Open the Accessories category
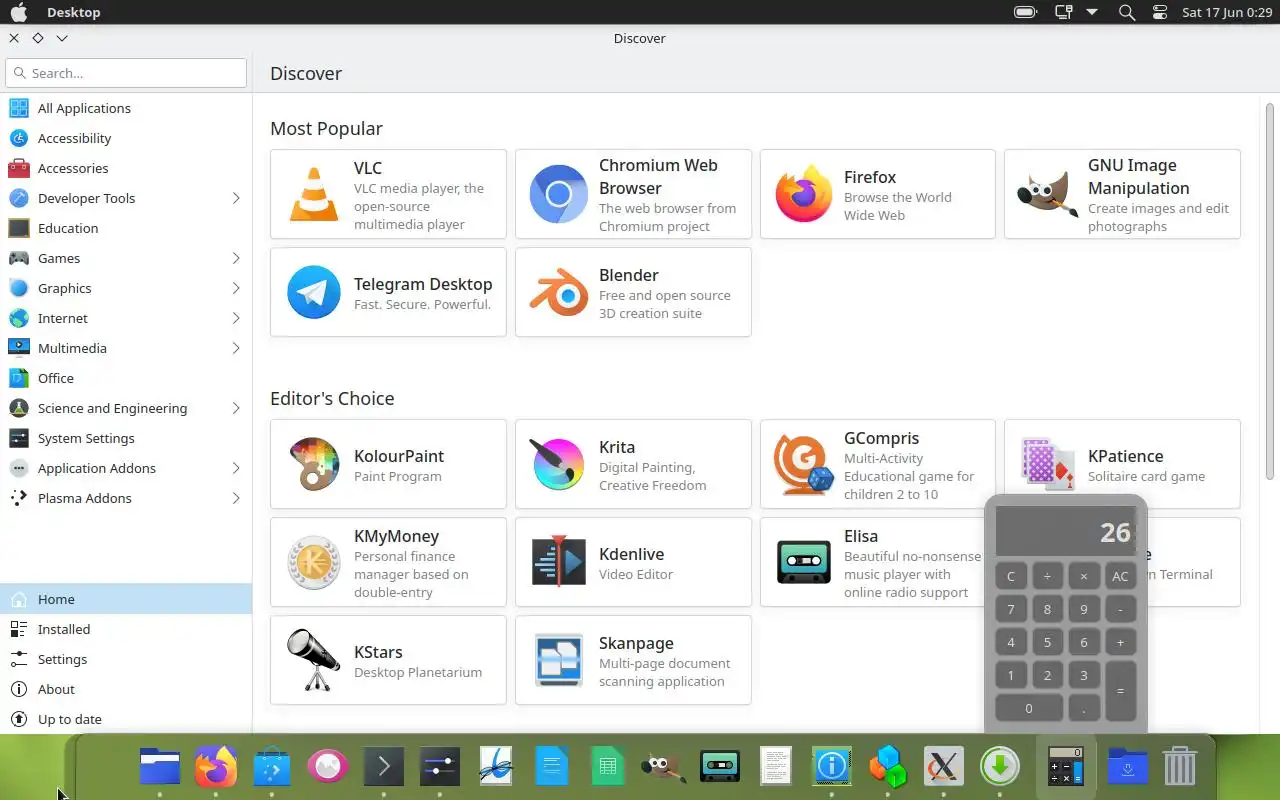1280x800 pixels. click(126, 168)
